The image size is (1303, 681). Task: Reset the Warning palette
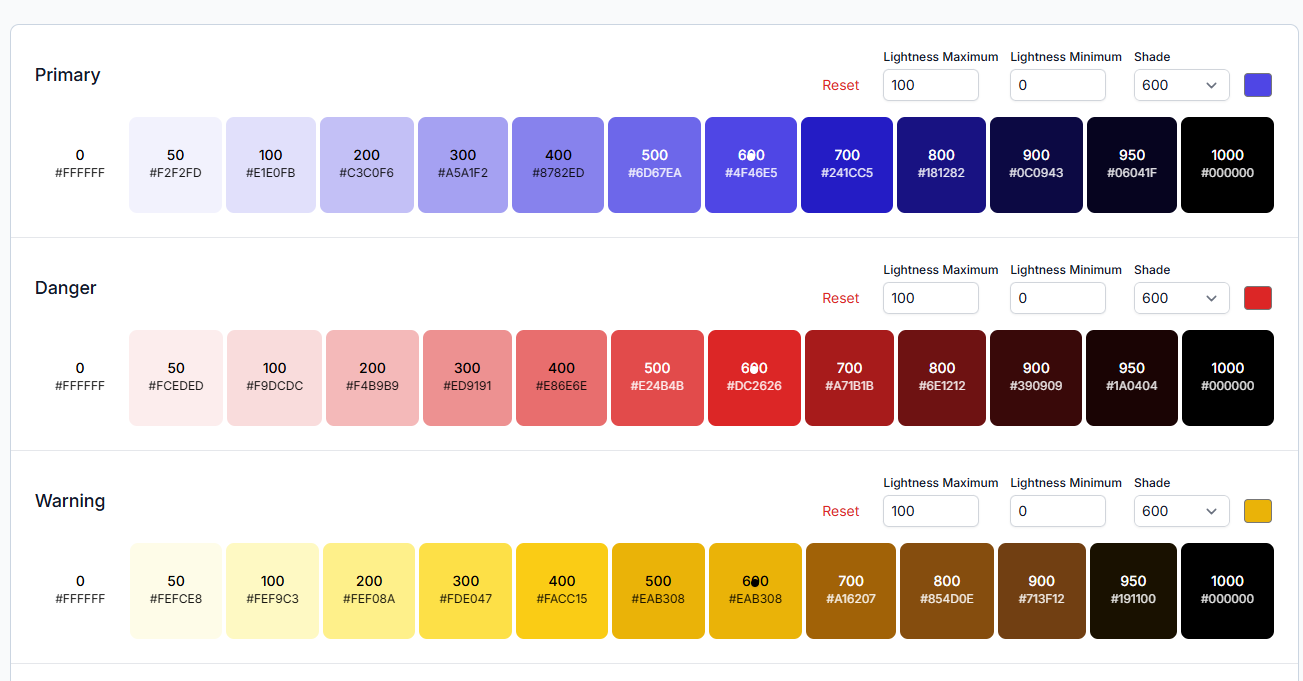coord(840,511)
